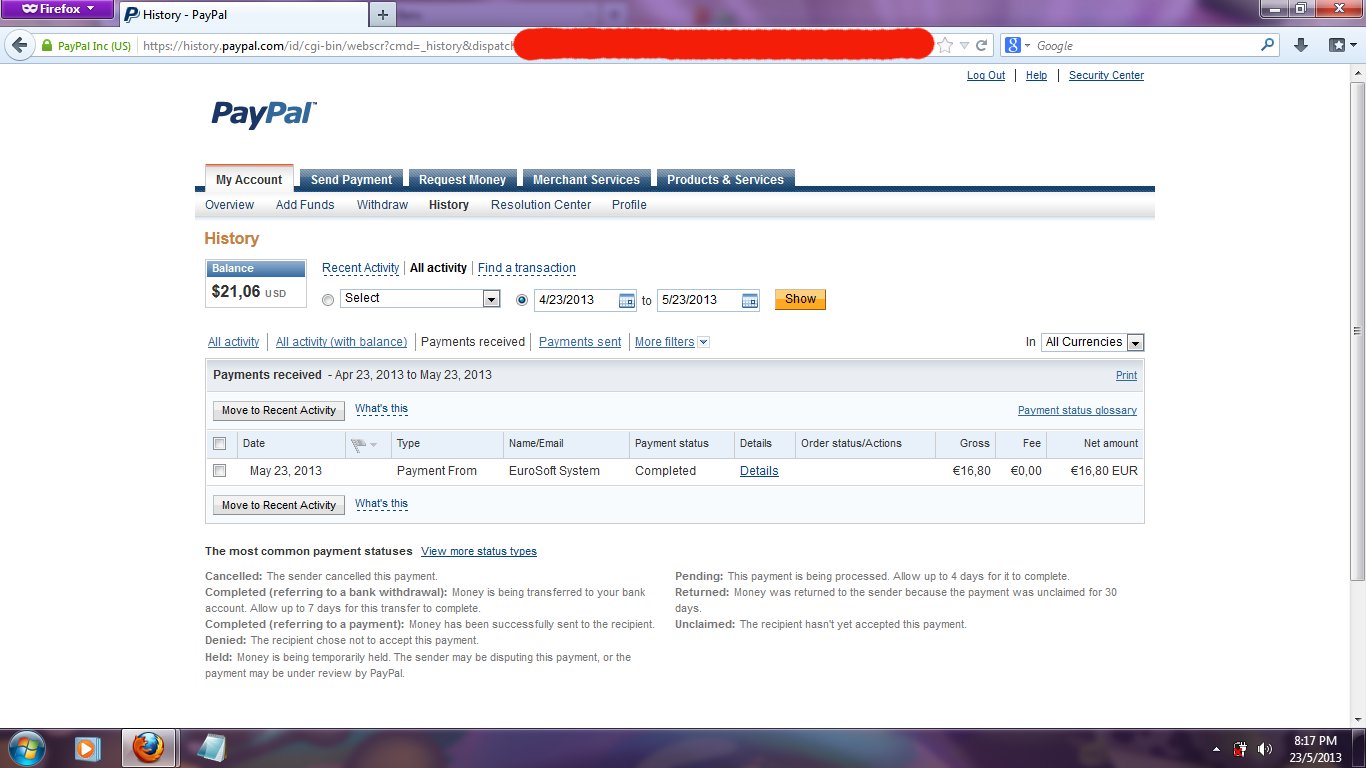Image resolution: width=1366 pixels, height=768 pixels.
Task: Go to Withdraw submenu
Action: point(382,205)
